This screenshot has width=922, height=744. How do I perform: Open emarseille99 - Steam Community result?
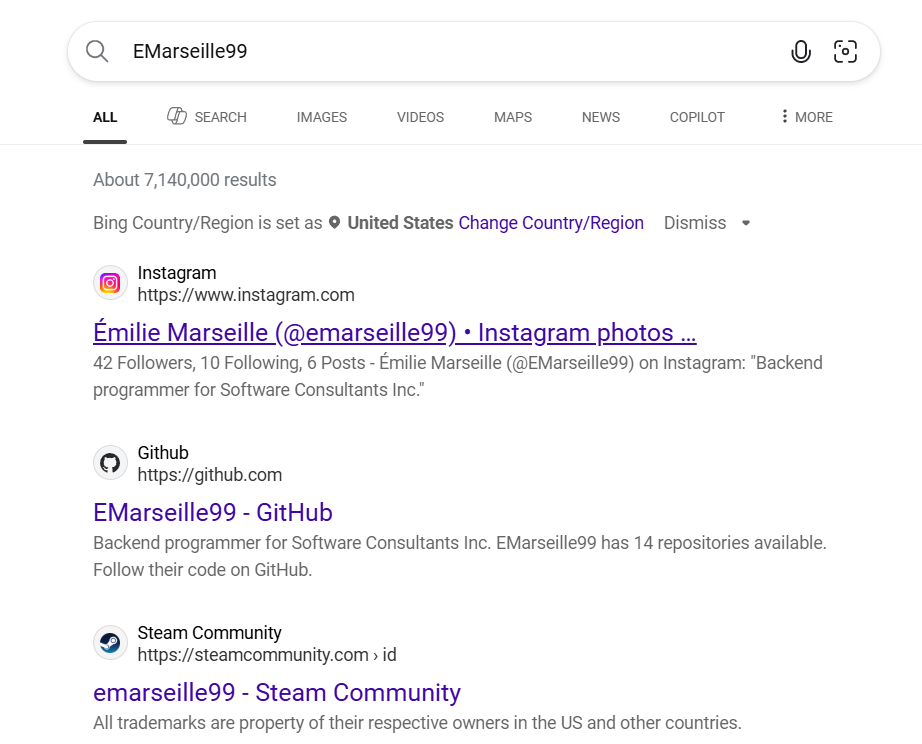[276, 692]
